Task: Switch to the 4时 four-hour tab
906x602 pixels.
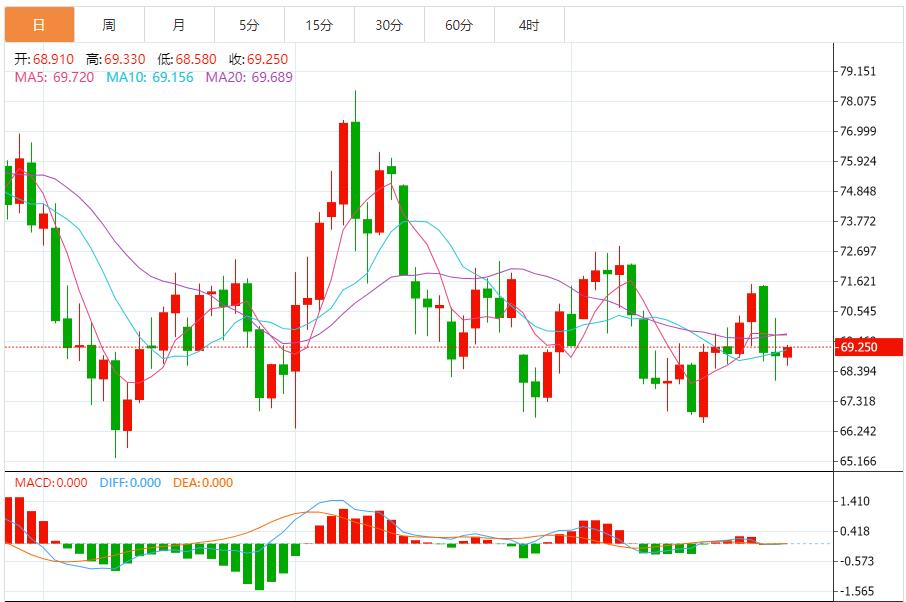Action: pos(529,25)
